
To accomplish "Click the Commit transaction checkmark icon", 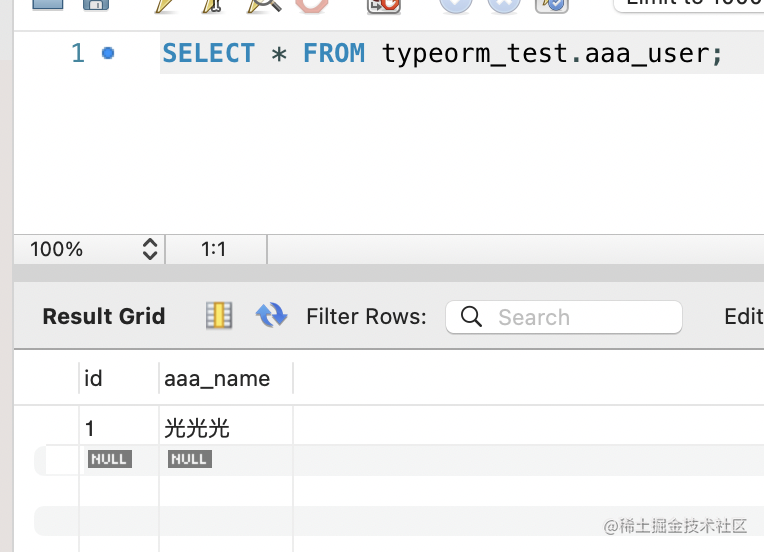I will tap(456, 4).
